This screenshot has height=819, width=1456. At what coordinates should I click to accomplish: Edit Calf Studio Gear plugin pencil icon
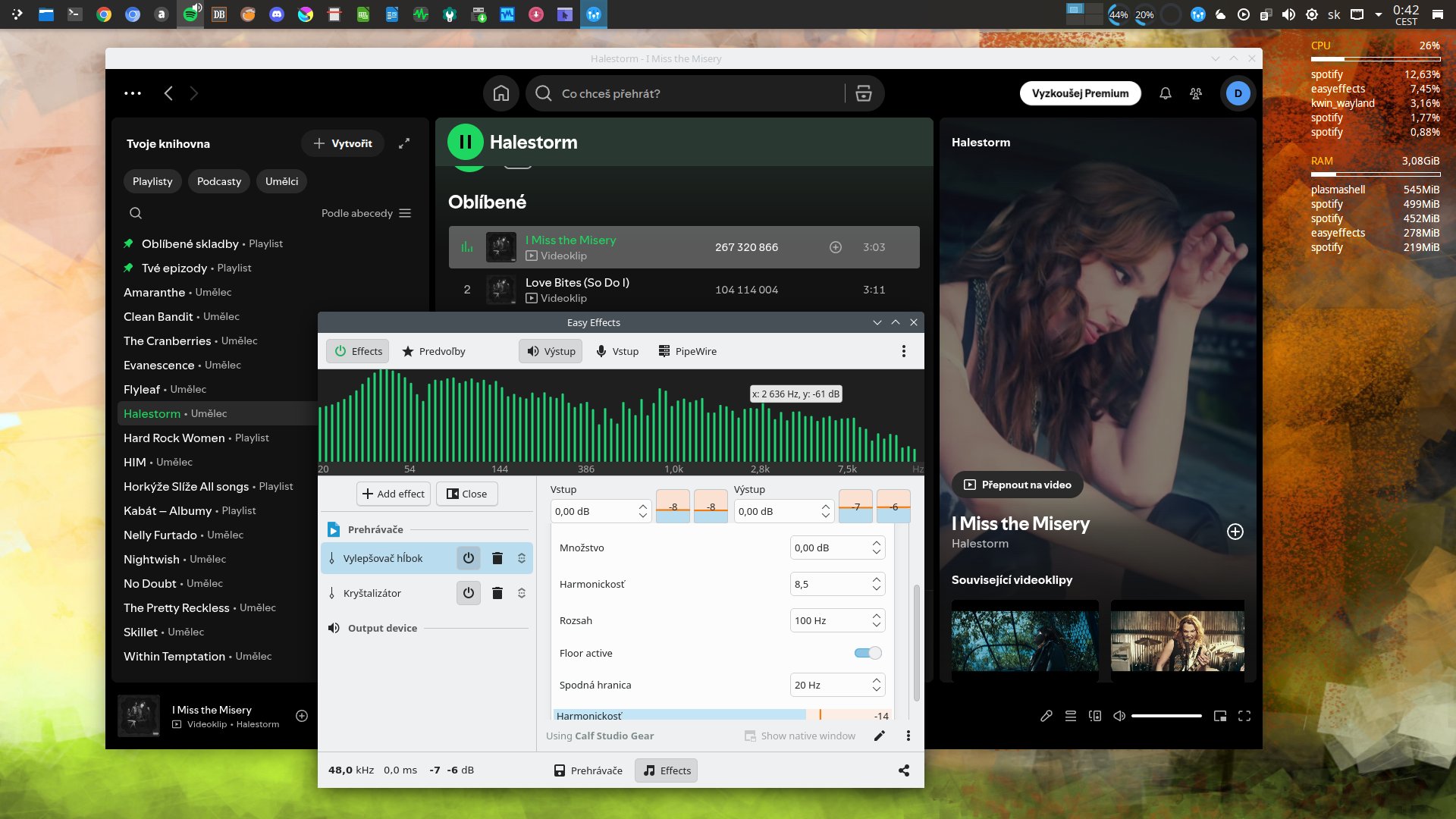pyautogui.click(x=880, y=736)
